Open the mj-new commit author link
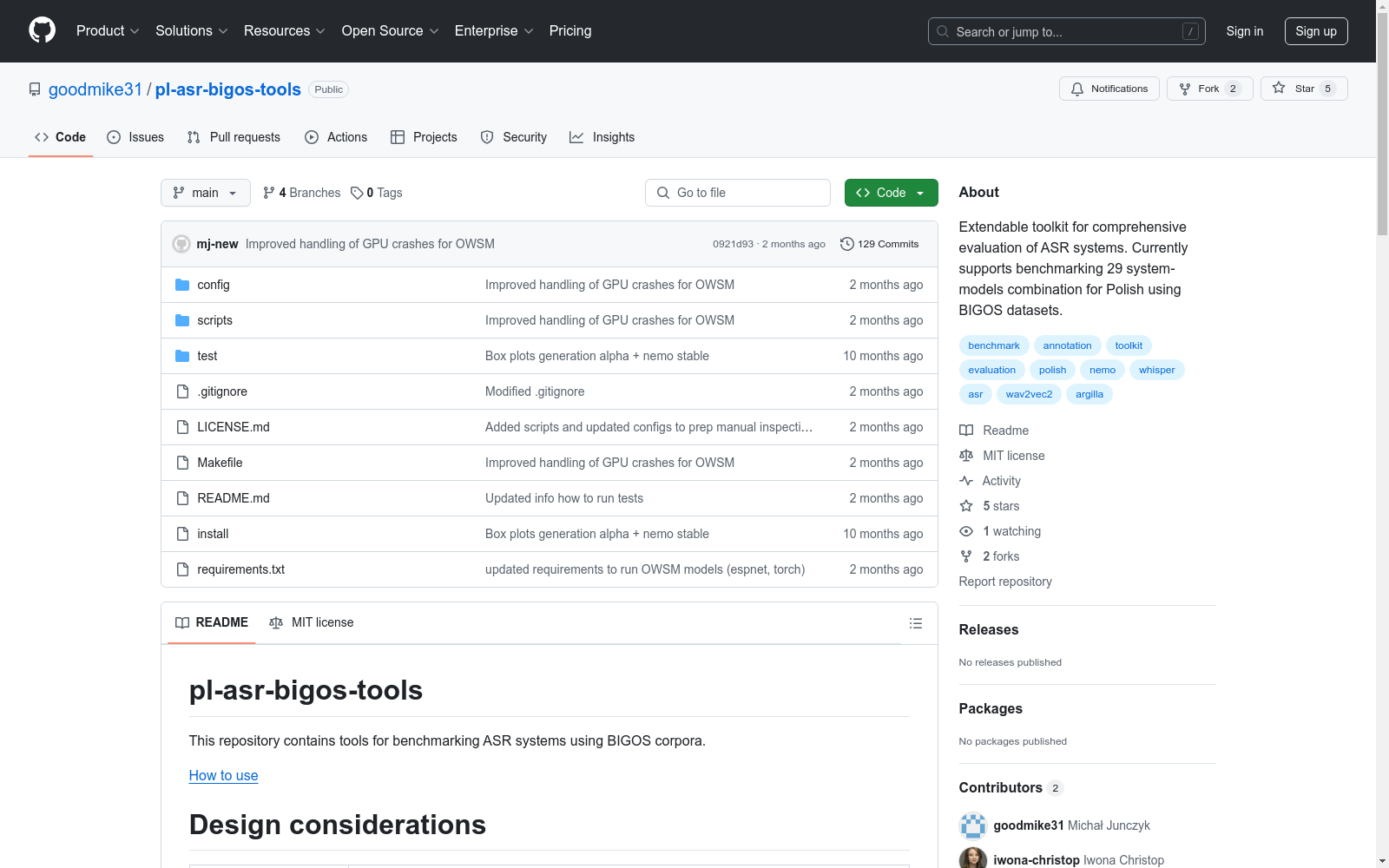This screenshot has height=868, width=1389. (x=217, y=244)
